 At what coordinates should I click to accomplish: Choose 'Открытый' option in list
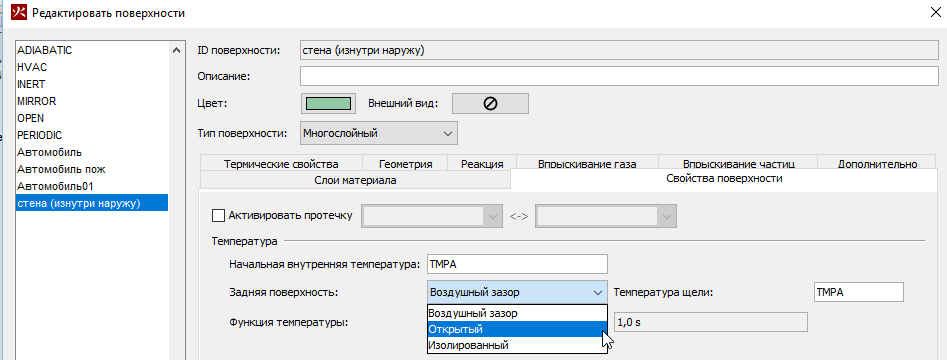516,330
